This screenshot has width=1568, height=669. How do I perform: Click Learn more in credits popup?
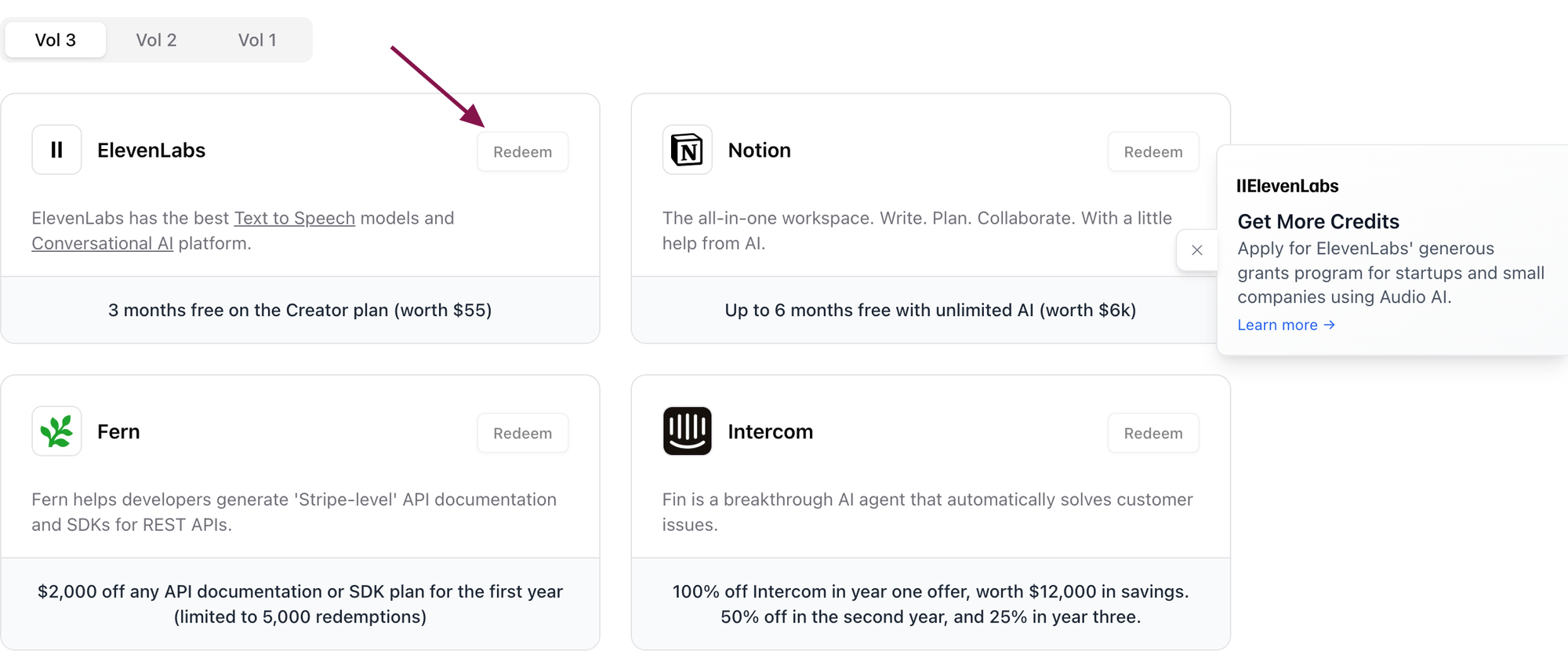tap(1286, 325)
